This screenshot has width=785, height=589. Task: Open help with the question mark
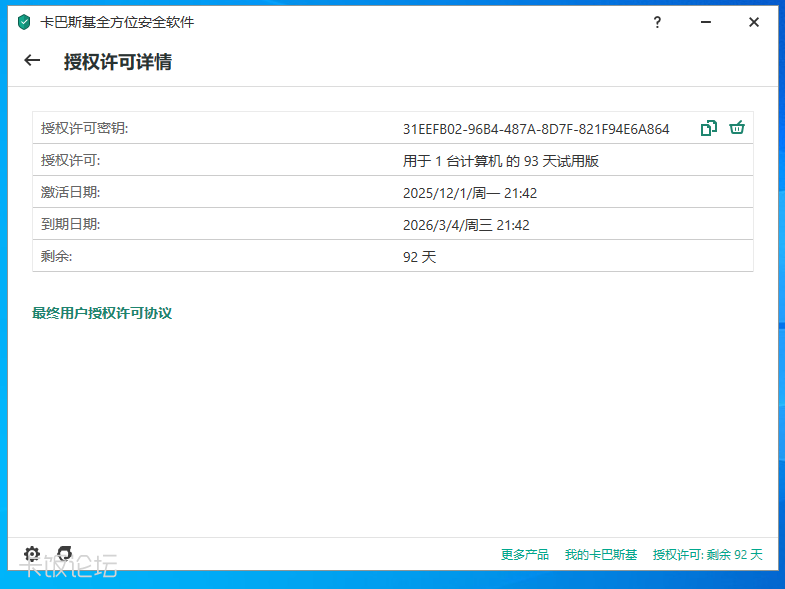(657, 22)
